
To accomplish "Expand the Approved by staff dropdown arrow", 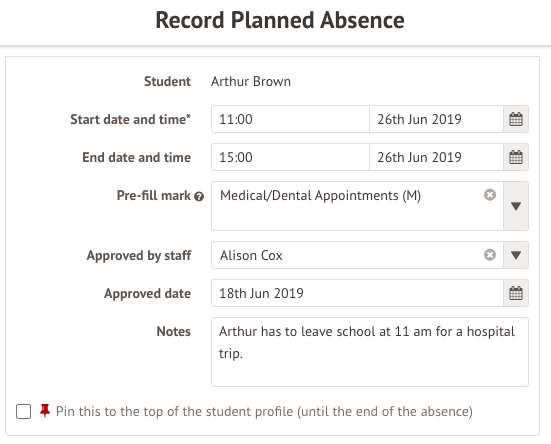I will coord(516,255).
